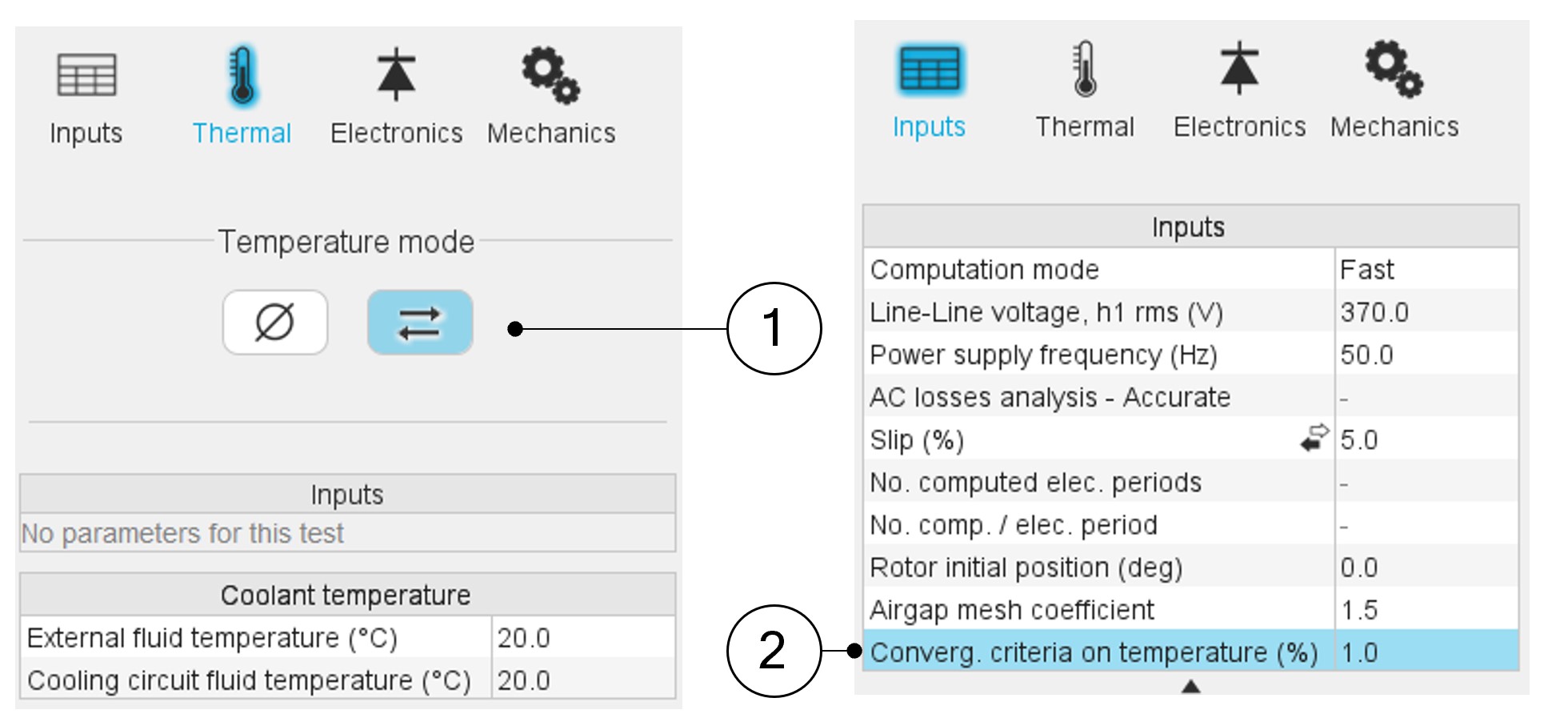Enable the no-temperature (Ø) mode toggle
1568x726 pixels.
pyautogui.click(x=275, y=323)
